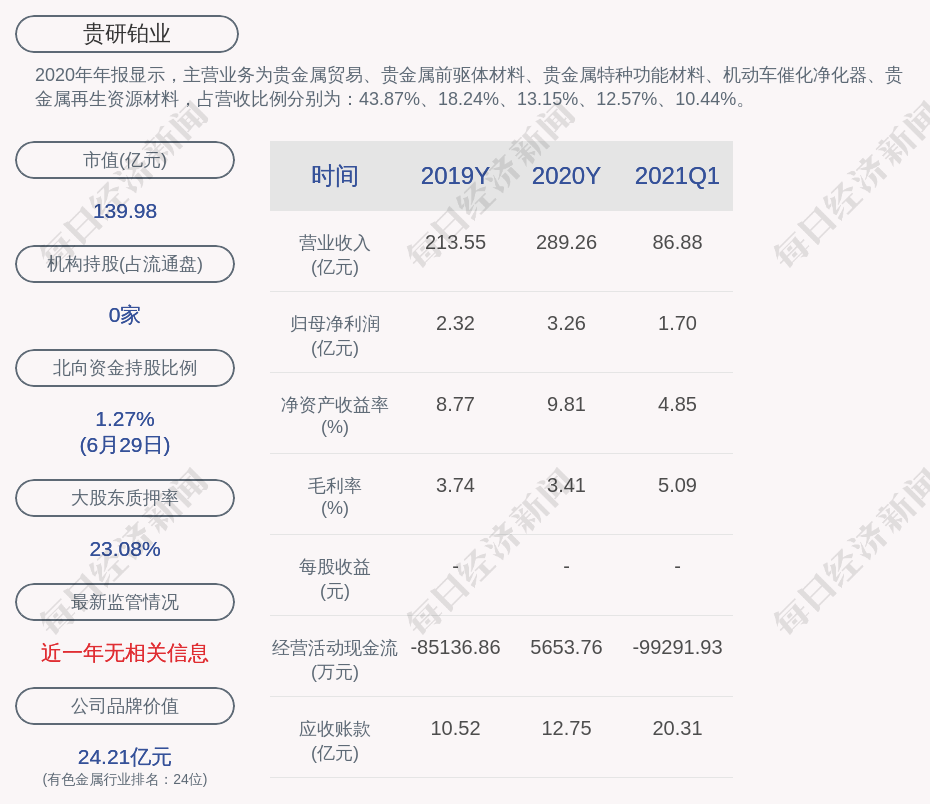Click revenue value 86.88

677,243
